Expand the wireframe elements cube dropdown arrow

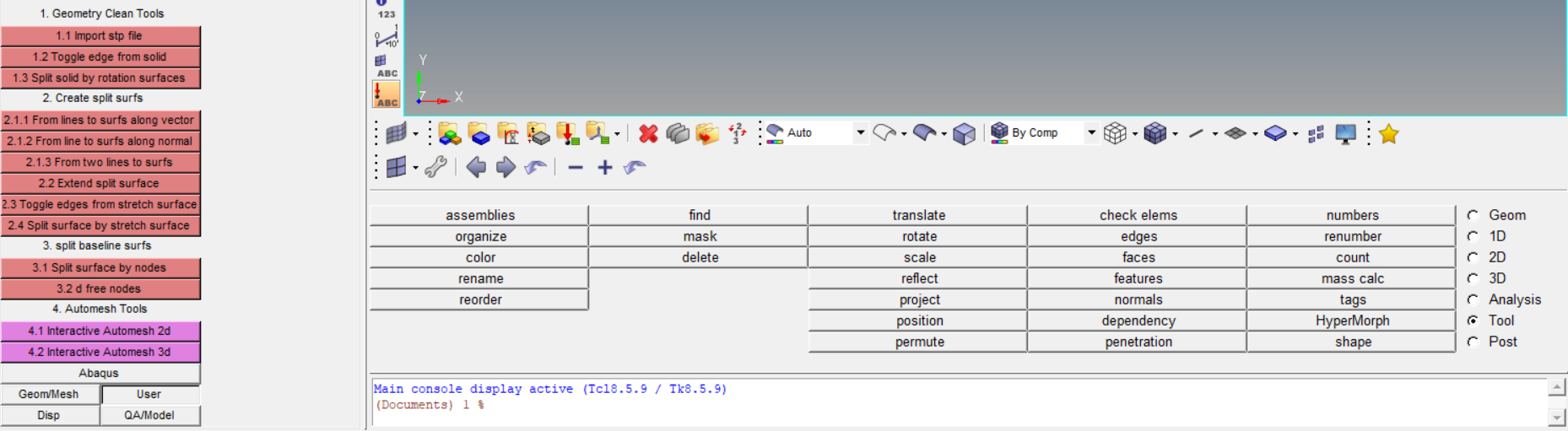1134,134
